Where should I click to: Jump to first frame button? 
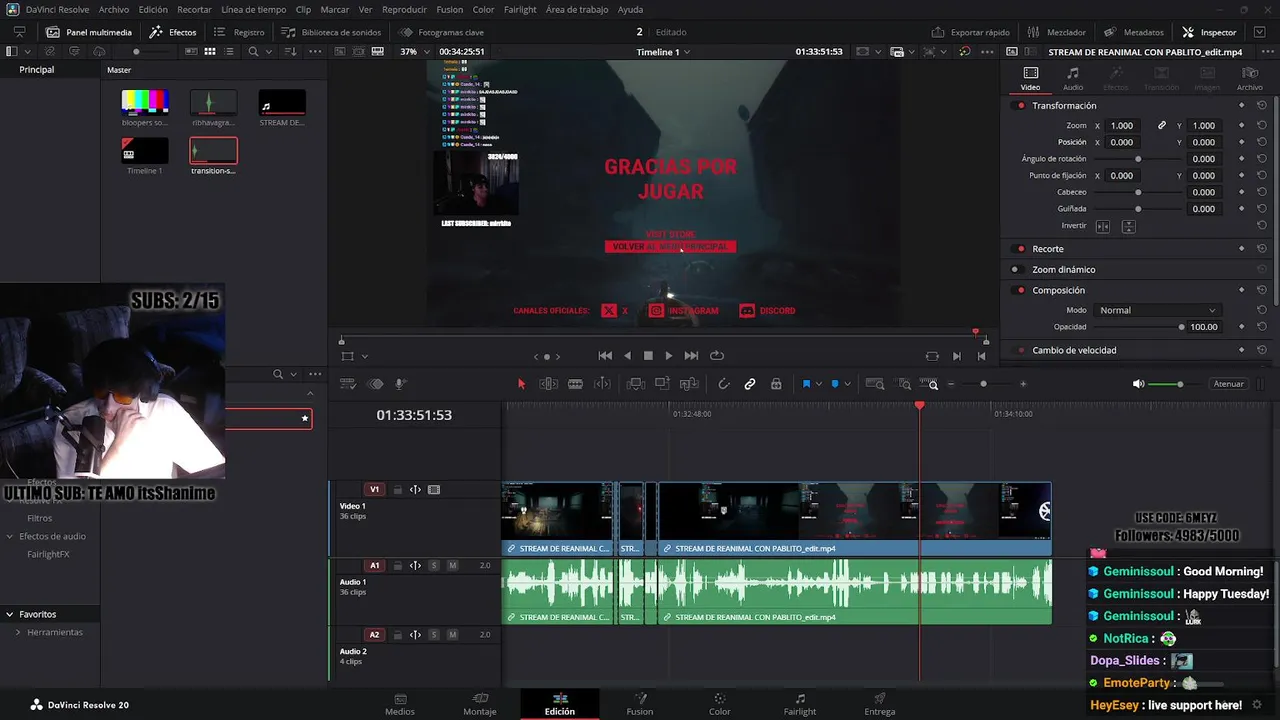pyautogui.click(x=605, y=356)
